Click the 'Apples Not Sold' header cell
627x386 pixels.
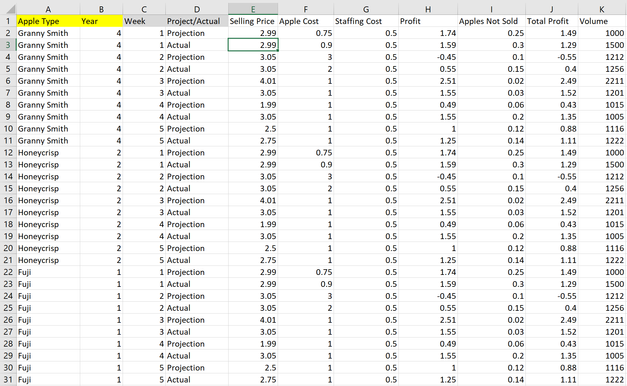coord(491,21)
